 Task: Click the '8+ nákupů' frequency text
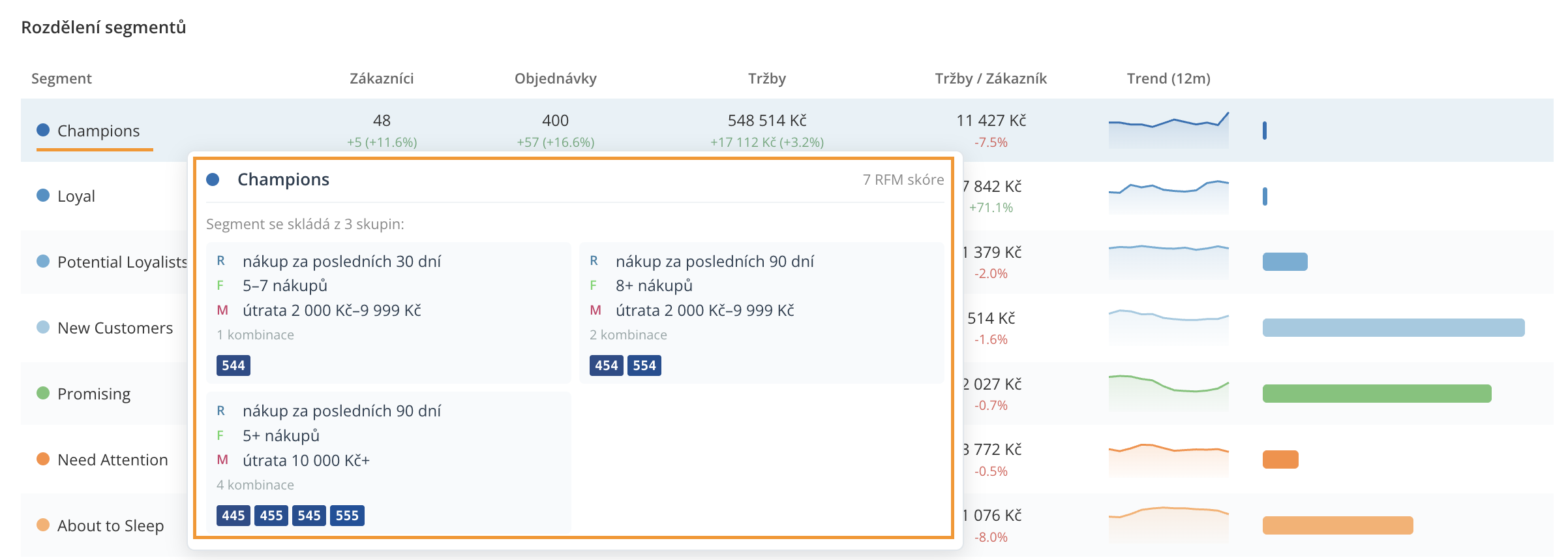click(654, 286)
